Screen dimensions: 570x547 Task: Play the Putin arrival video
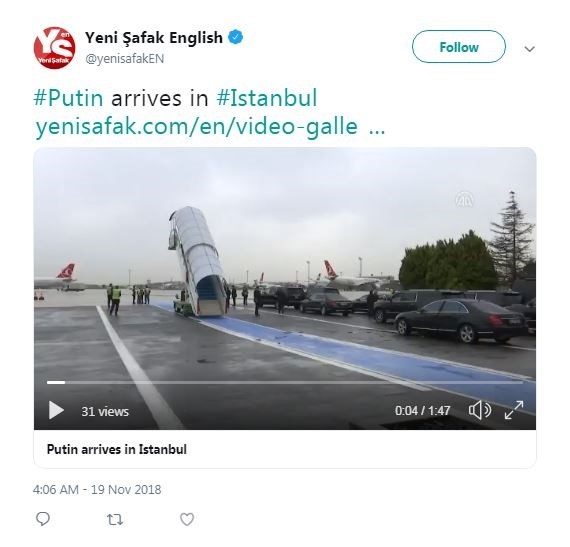click(56, 410)
